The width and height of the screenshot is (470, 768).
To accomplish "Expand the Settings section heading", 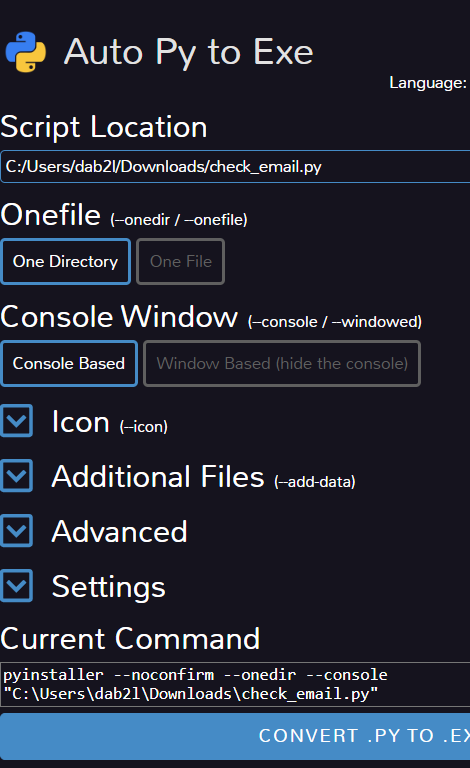I will 109,587.
